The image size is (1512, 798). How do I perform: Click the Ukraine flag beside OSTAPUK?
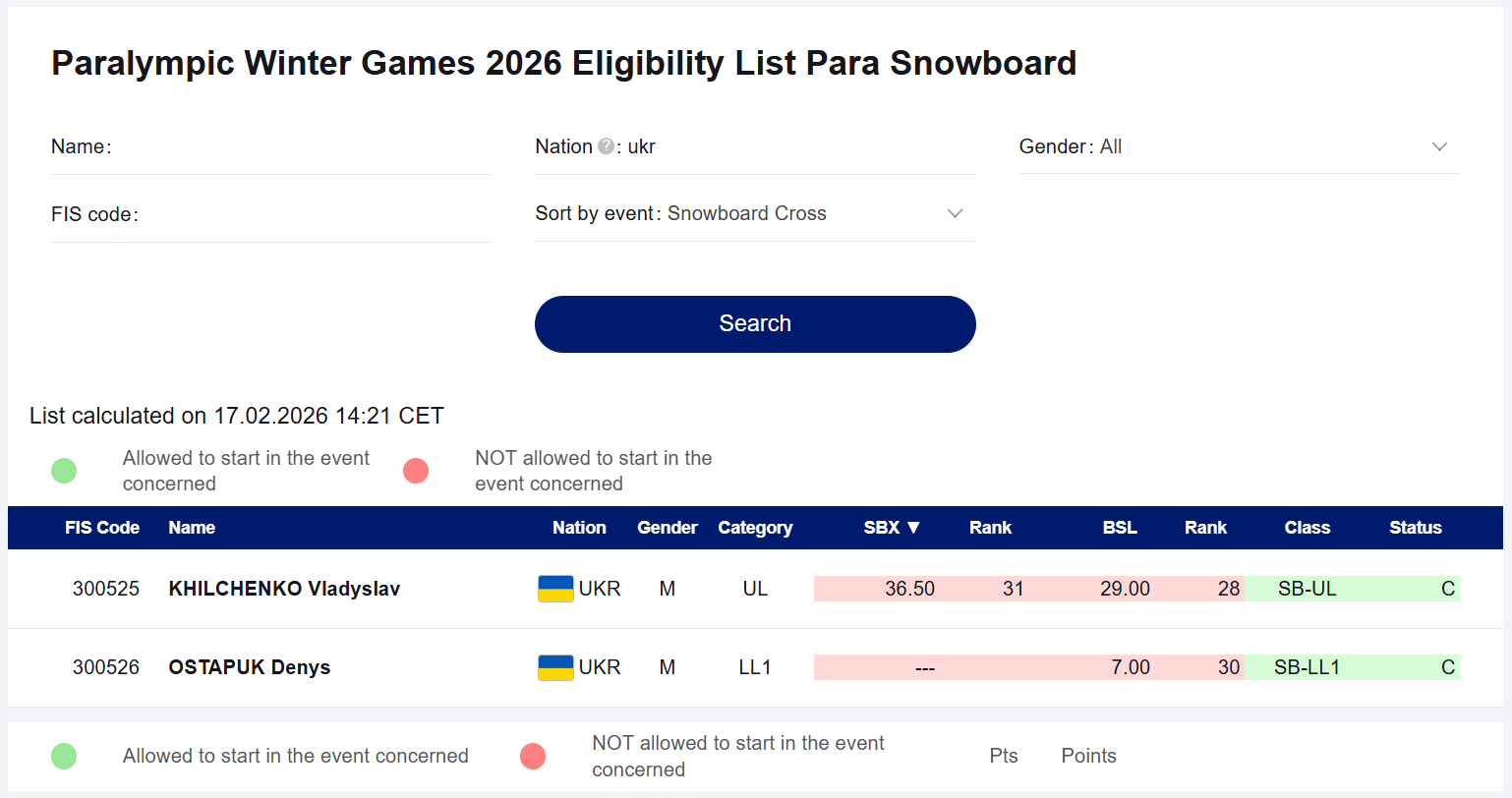(555, 667)
